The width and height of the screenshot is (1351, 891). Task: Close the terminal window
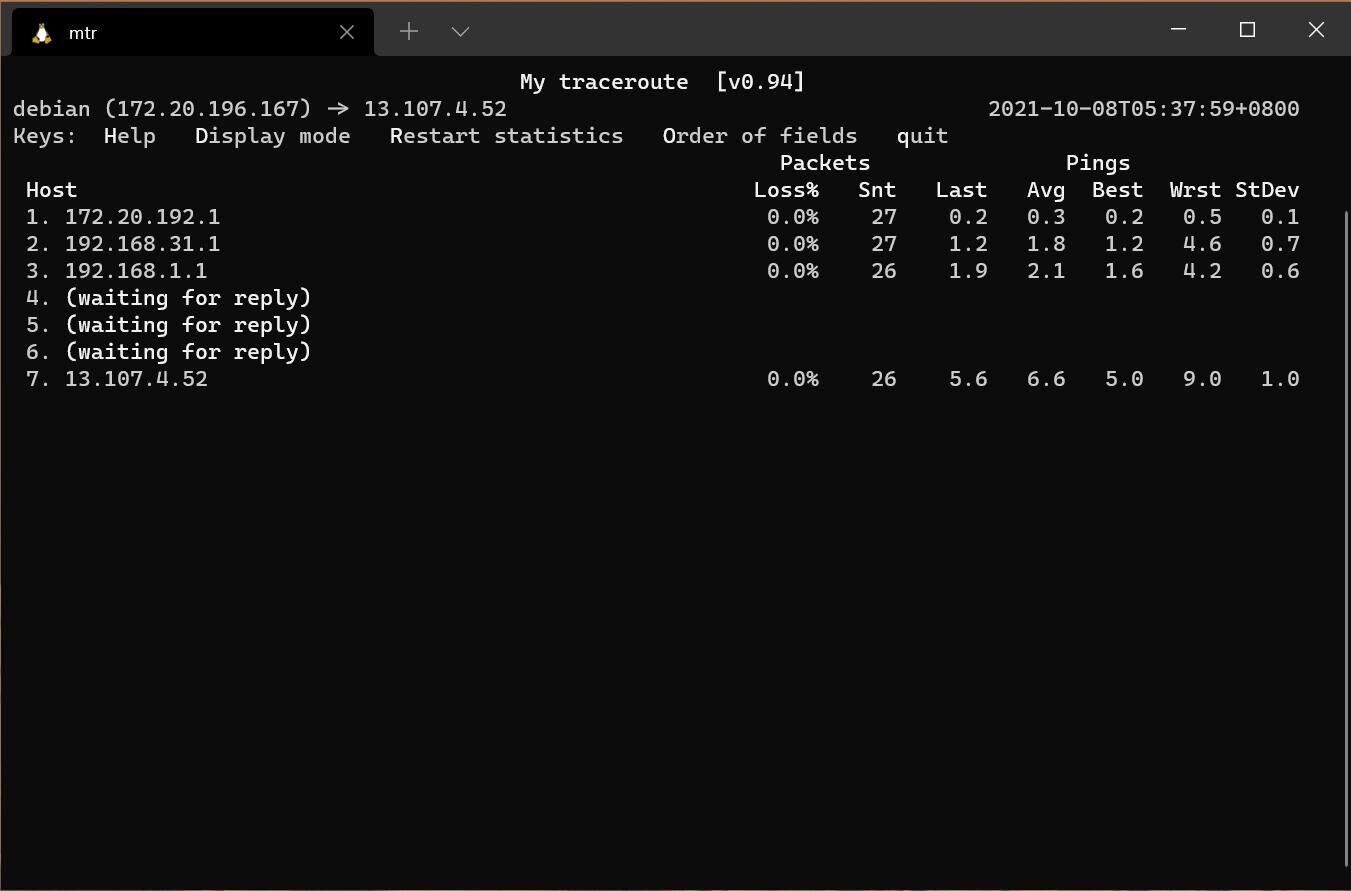coord(1316,30)
